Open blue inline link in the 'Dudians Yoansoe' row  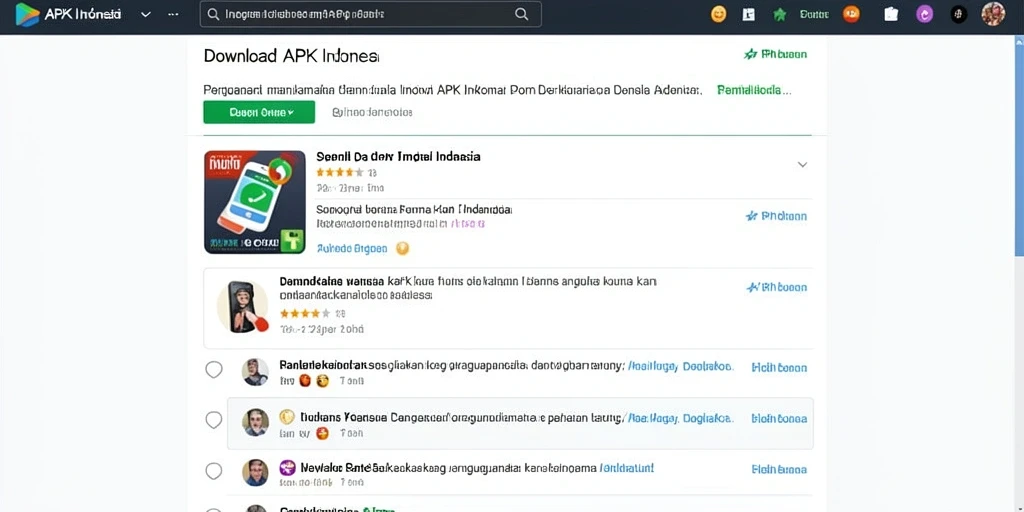[x=680, y=418]
